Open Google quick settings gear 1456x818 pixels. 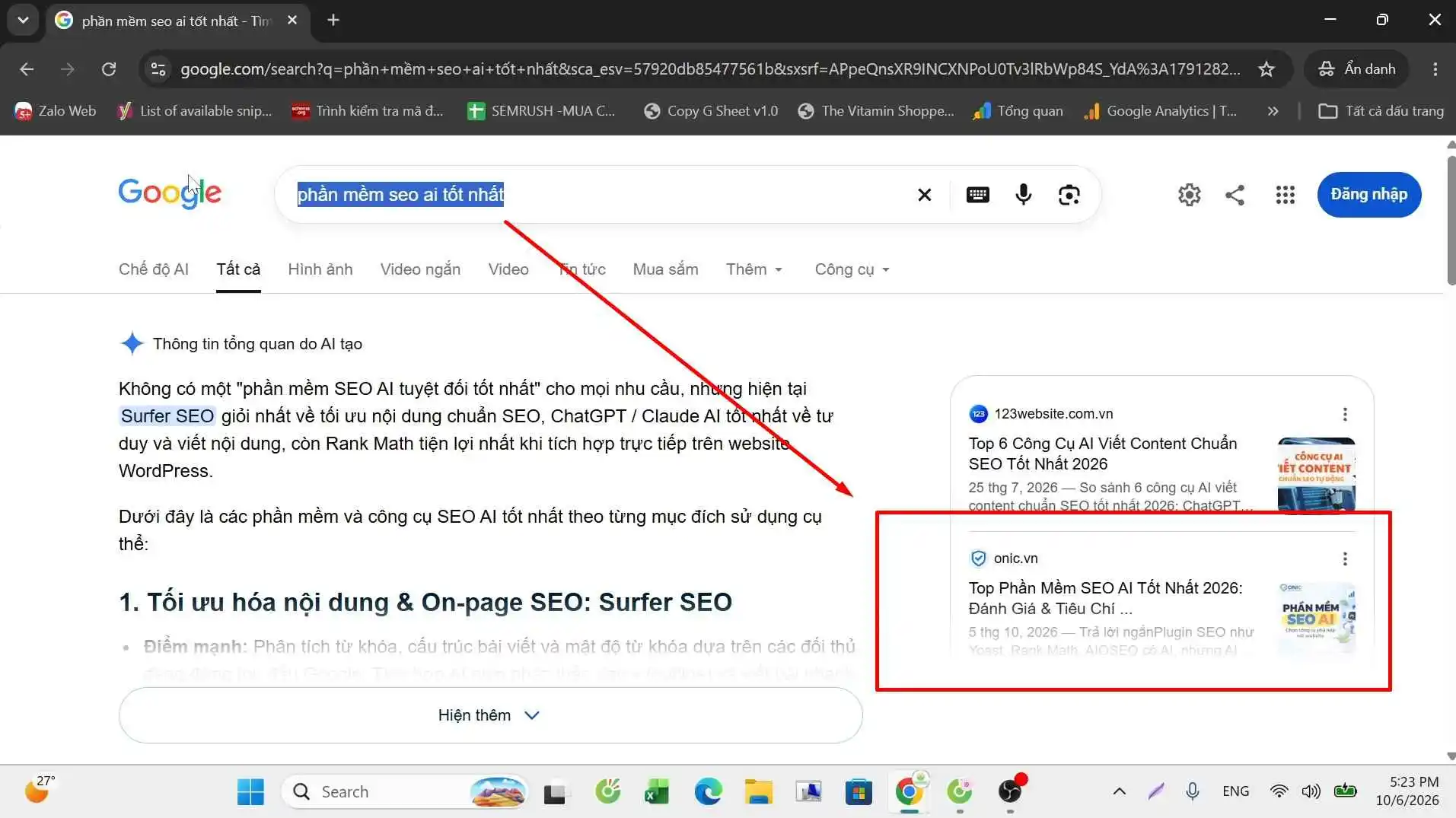[x=1189, y=195]
